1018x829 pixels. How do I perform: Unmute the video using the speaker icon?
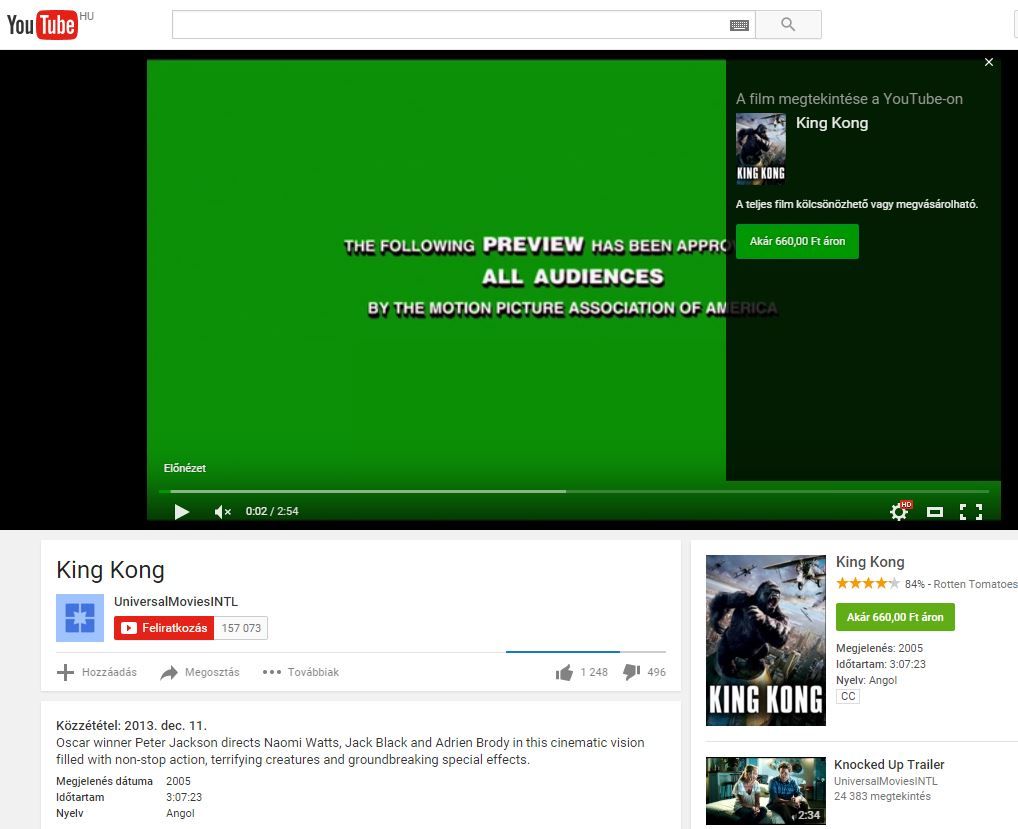click(x=222, y=512)
